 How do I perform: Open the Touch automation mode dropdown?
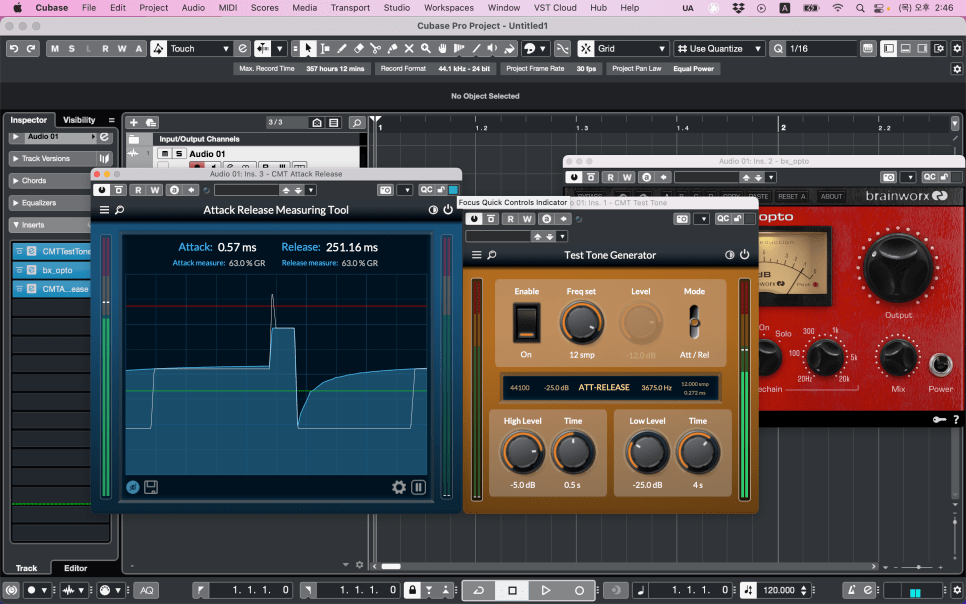(199, 48)
